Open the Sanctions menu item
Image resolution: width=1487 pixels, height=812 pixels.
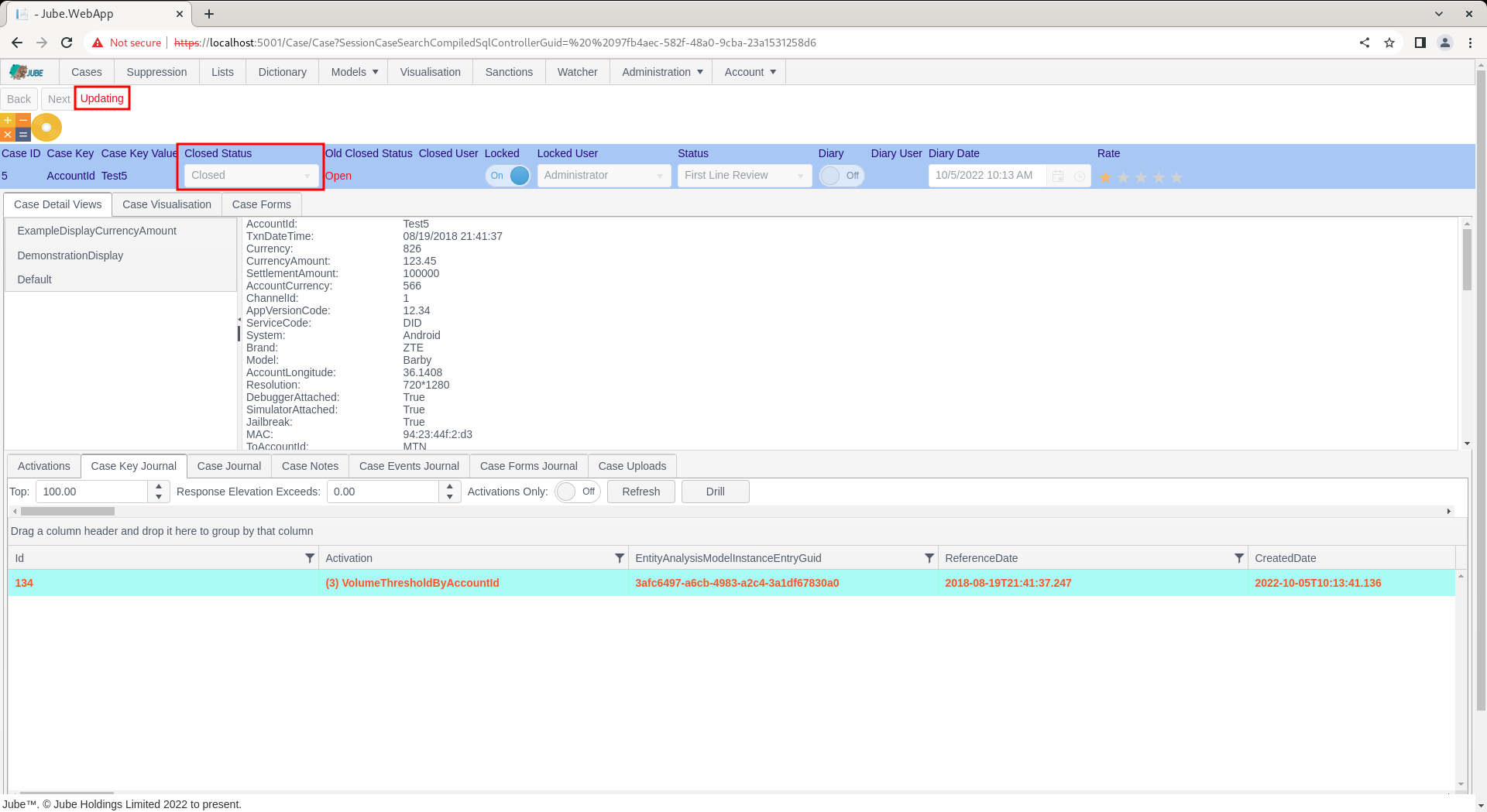click(x=509, y=72)
